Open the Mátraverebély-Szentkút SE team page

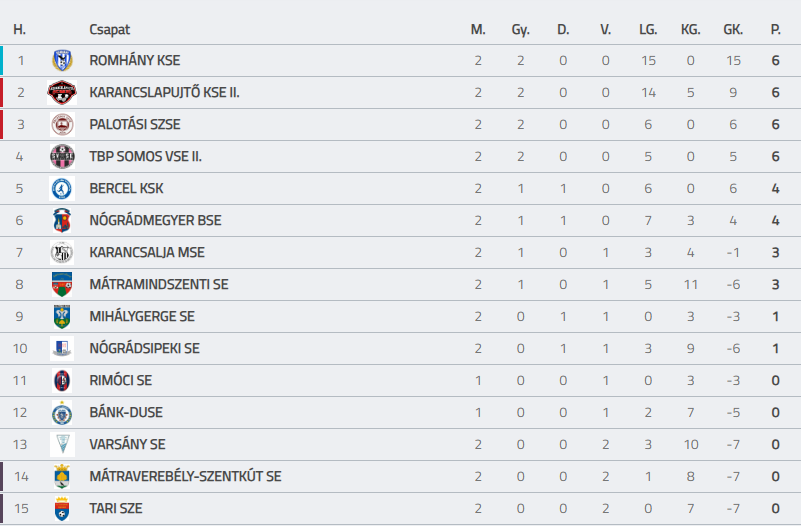185,476
